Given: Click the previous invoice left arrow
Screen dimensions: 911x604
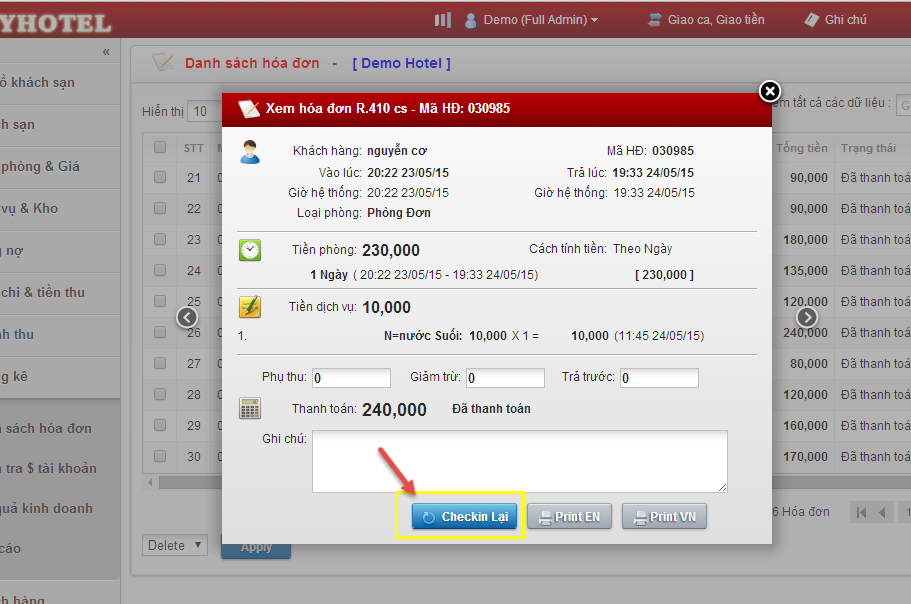Looking at the screenshot, I should (x=187, y=317).
